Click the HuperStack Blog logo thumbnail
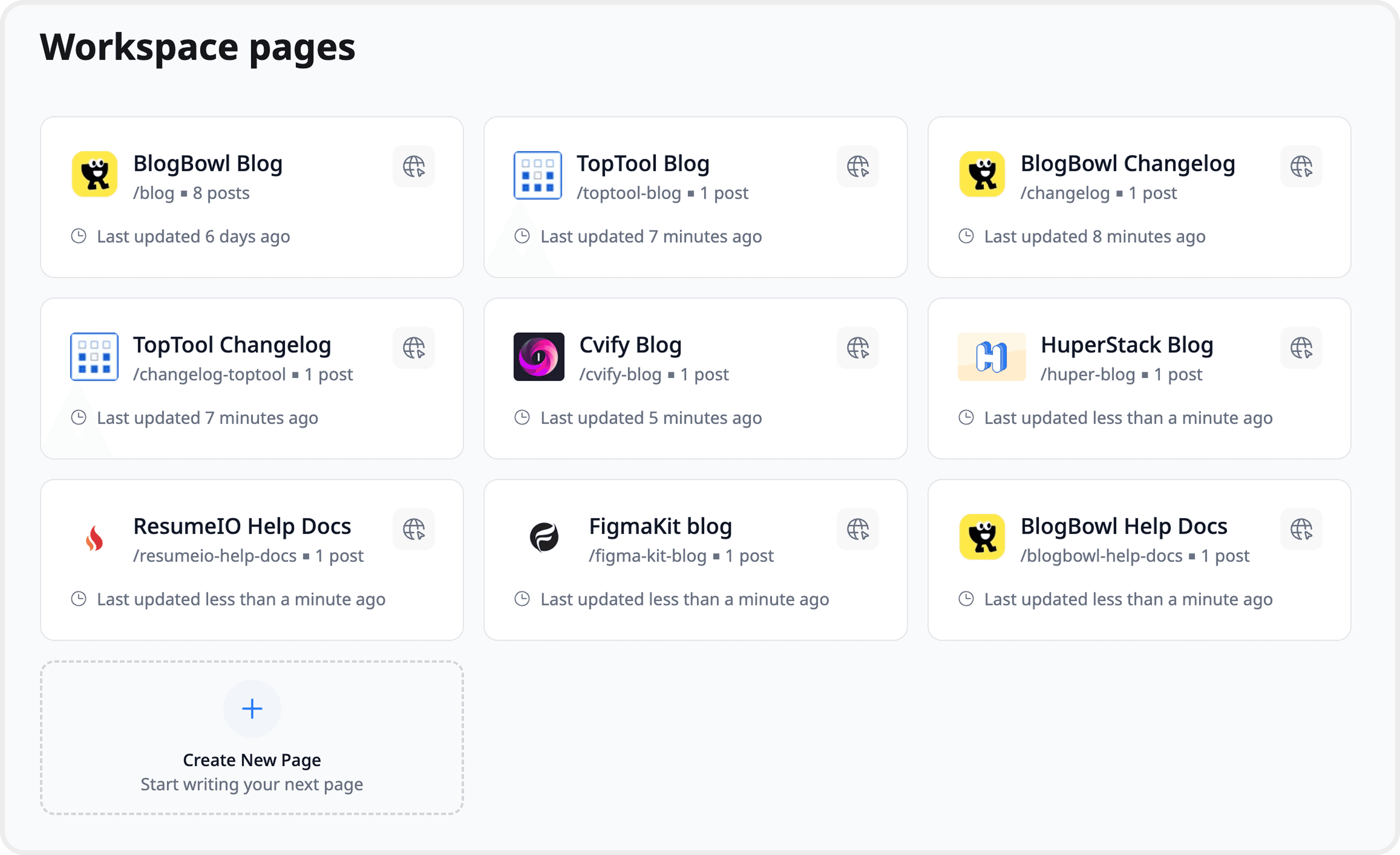1400x855 pixels. coord(992,356)
